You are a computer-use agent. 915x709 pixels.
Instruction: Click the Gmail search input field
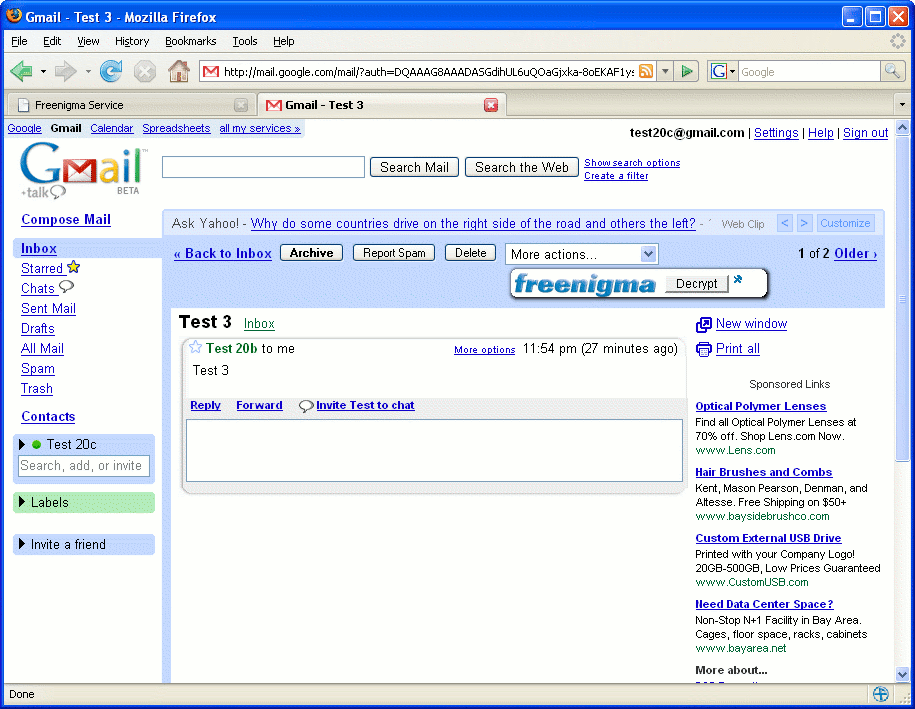pos(263,167)
